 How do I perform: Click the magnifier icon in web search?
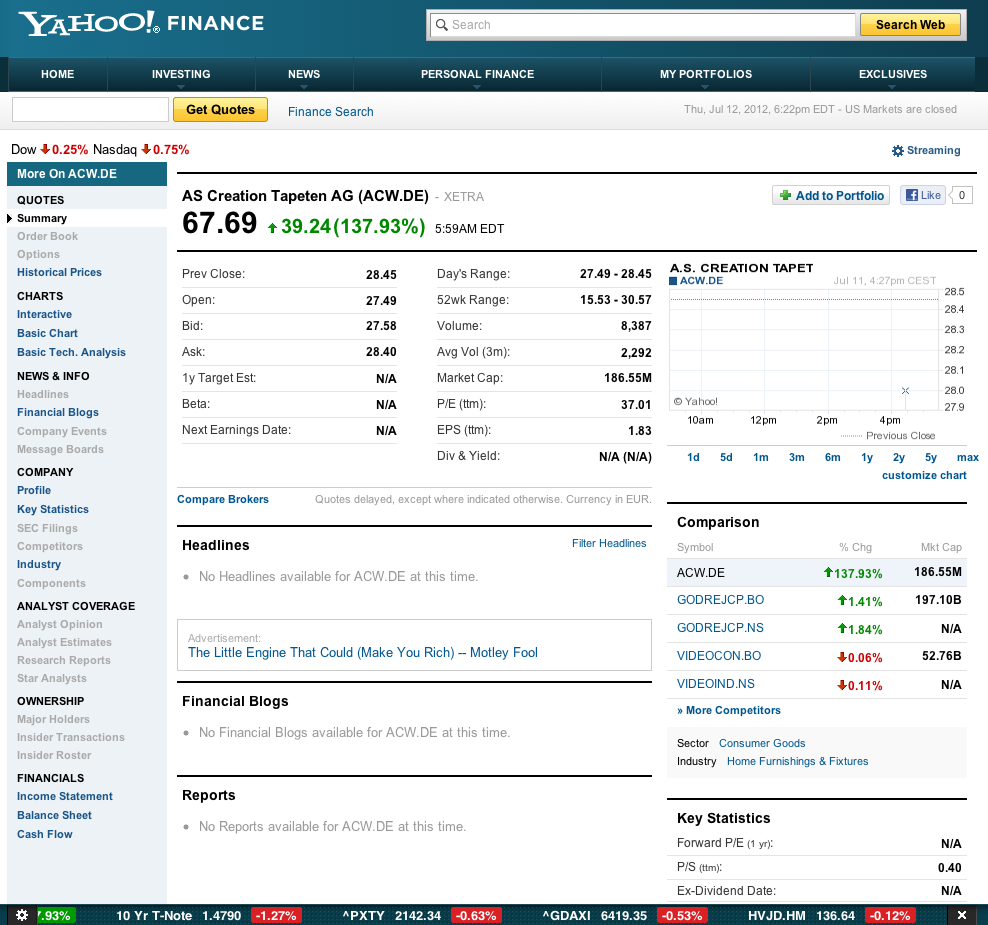pyautogui.click(x=442, y=25)
